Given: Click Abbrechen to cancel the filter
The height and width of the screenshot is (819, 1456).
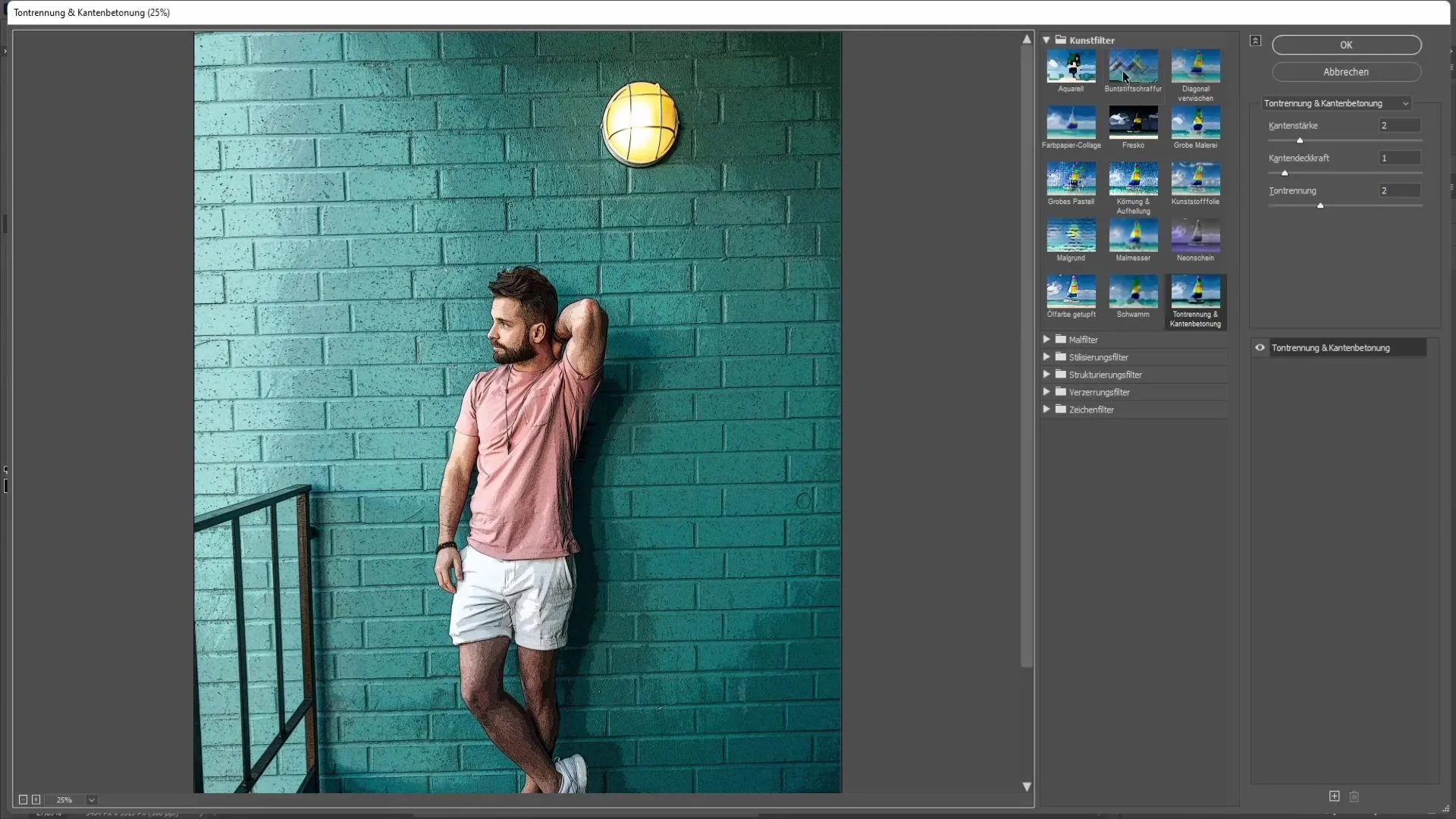Looking at the screenshot, I should tap(1346, 72).
